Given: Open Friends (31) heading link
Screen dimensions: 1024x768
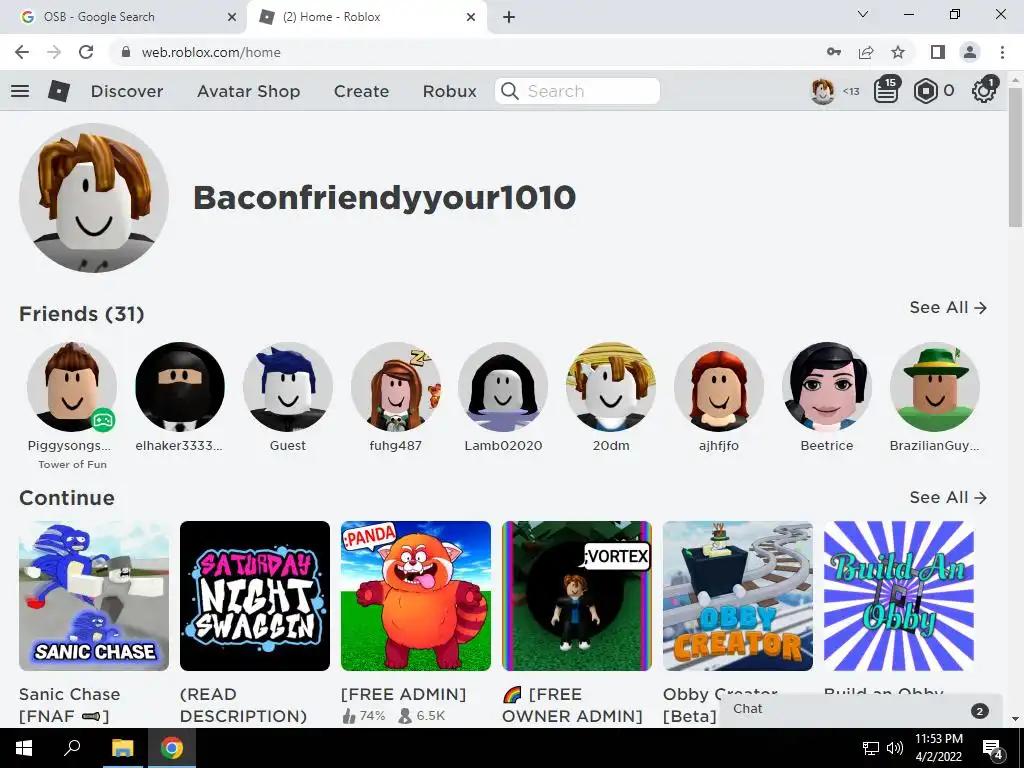Looking at the screenshot, I should 82,314.
